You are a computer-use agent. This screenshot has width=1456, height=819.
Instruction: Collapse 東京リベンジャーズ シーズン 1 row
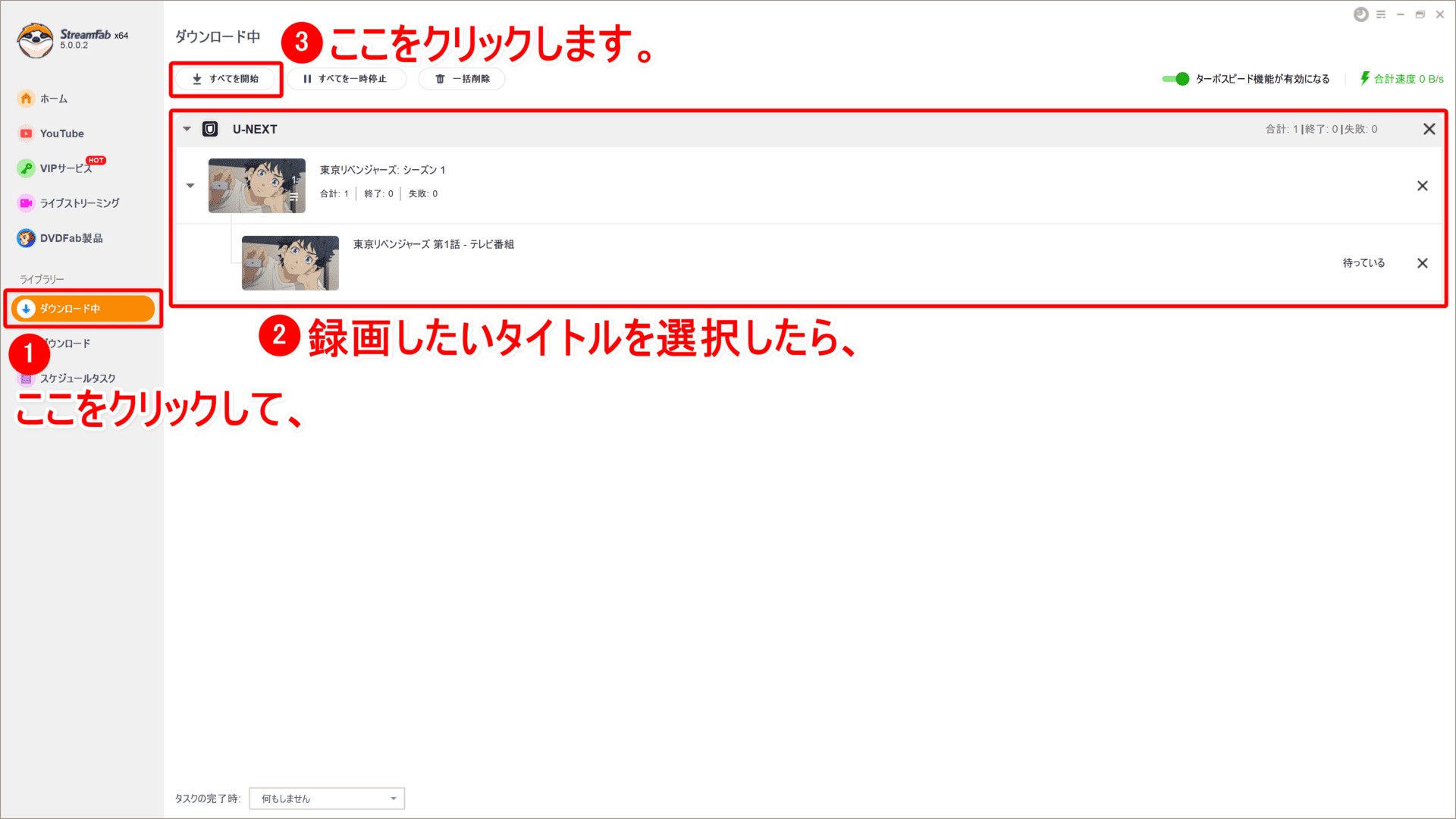point(190,186)
